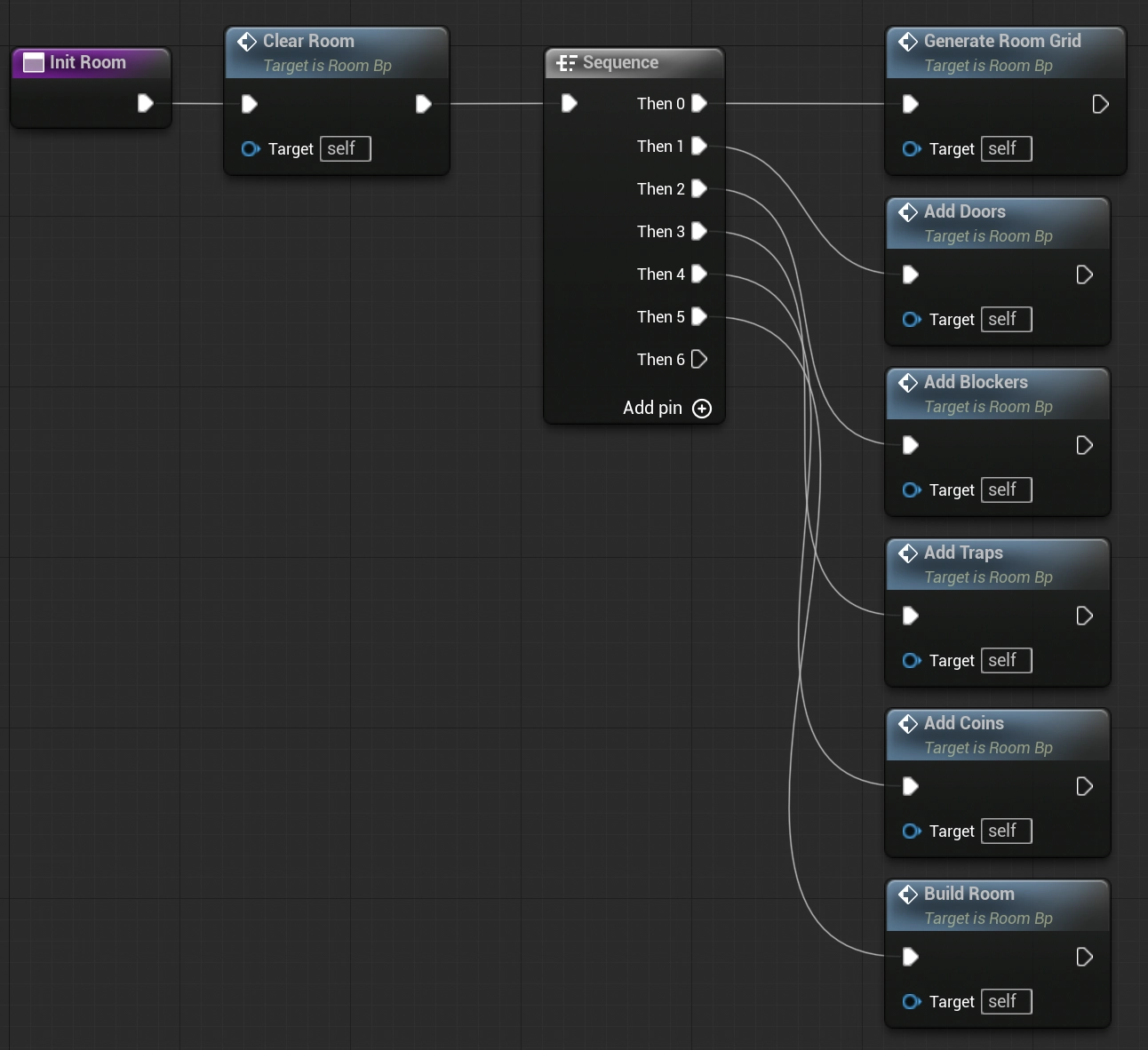Viewport: 1148px width, 1050px height.
Task: Click the self field on Build Room
Action: click(1006, 1002)
